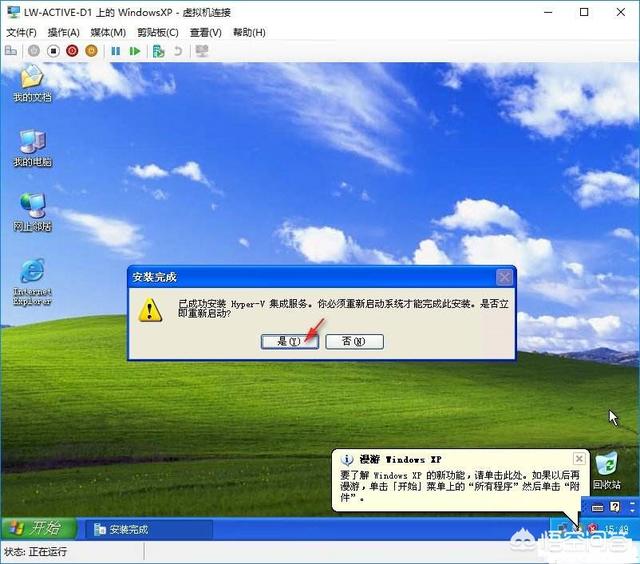
Task: Select the Internet Explorer desktop icon
Action: (x=32, y=282)
